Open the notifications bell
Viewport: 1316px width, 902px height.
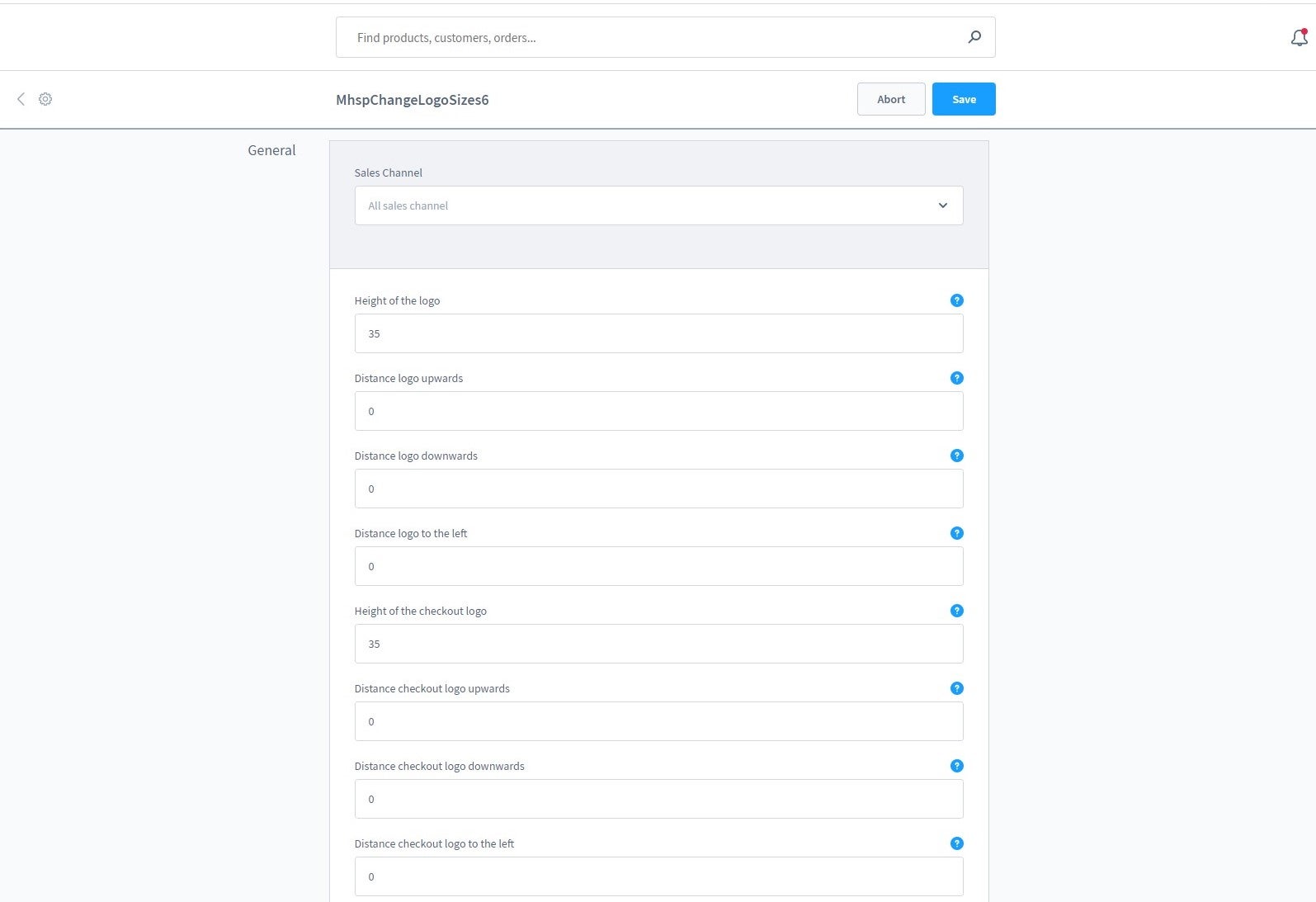[1299, 37]
